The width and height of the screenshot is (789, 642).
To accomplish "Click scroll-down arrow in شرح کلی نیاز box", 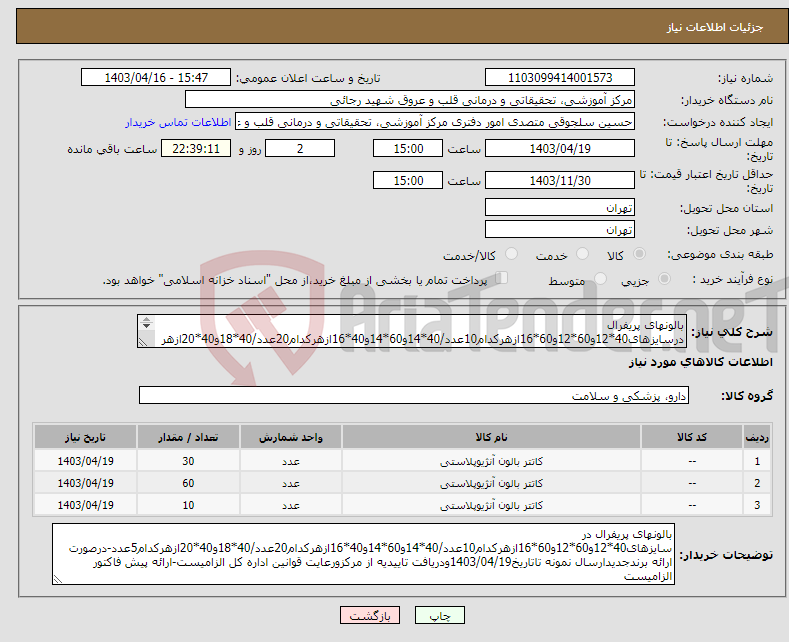I will click(x=146, y=326).
